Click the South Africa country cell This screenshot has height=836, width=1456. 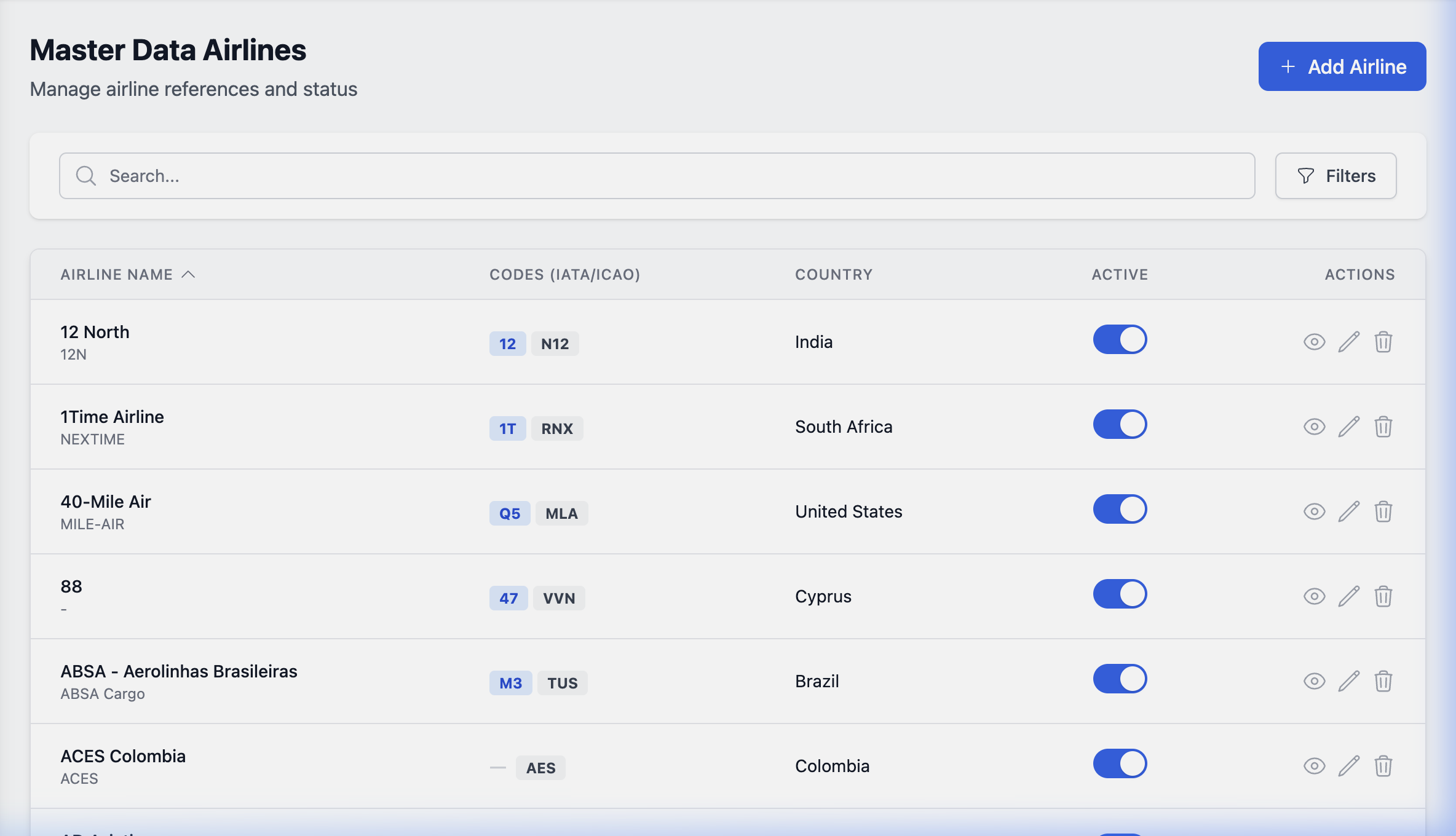[844, 427]
